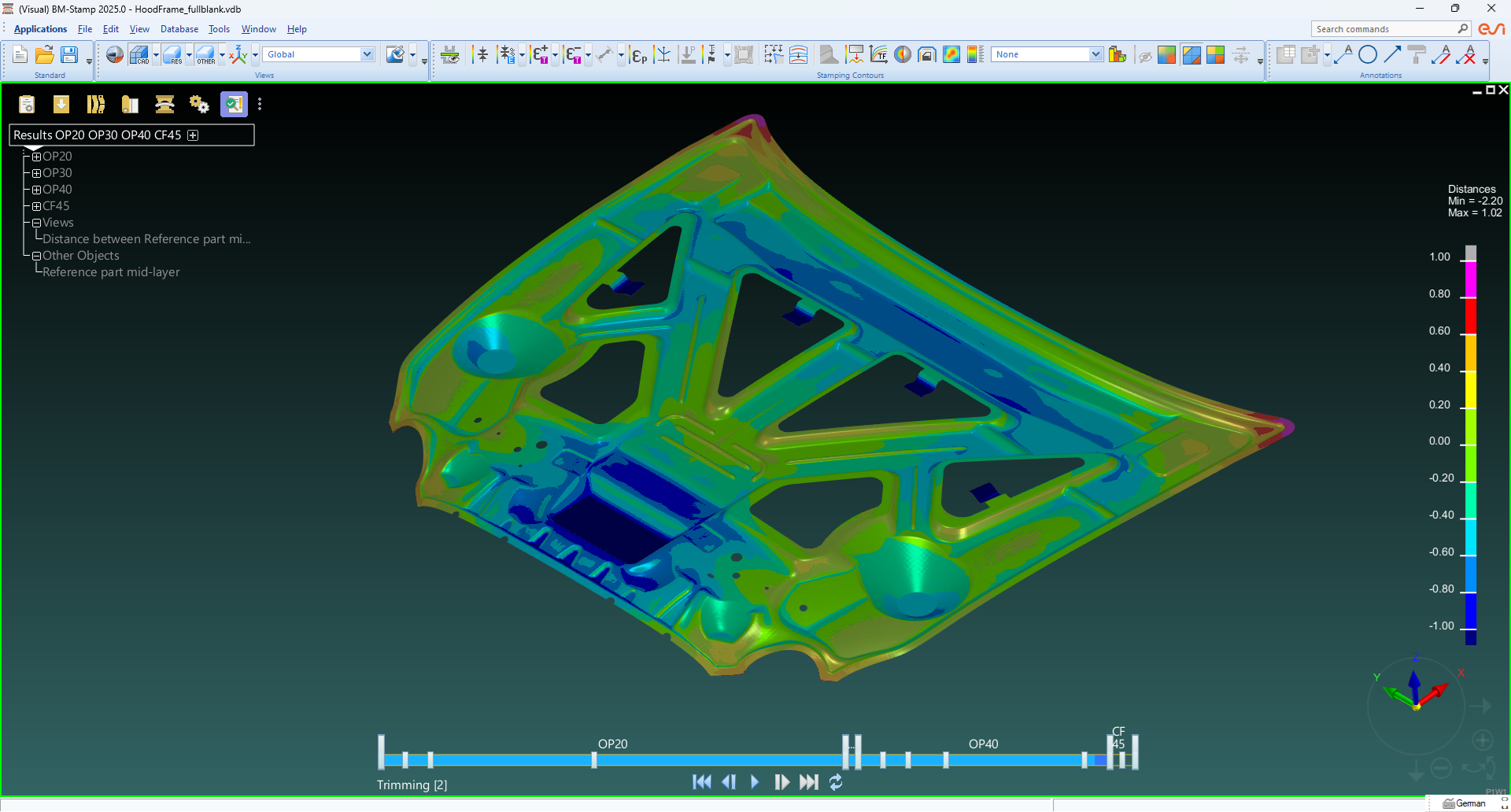Open the Database menu
1511x812 pixels.
click(179, 29)
